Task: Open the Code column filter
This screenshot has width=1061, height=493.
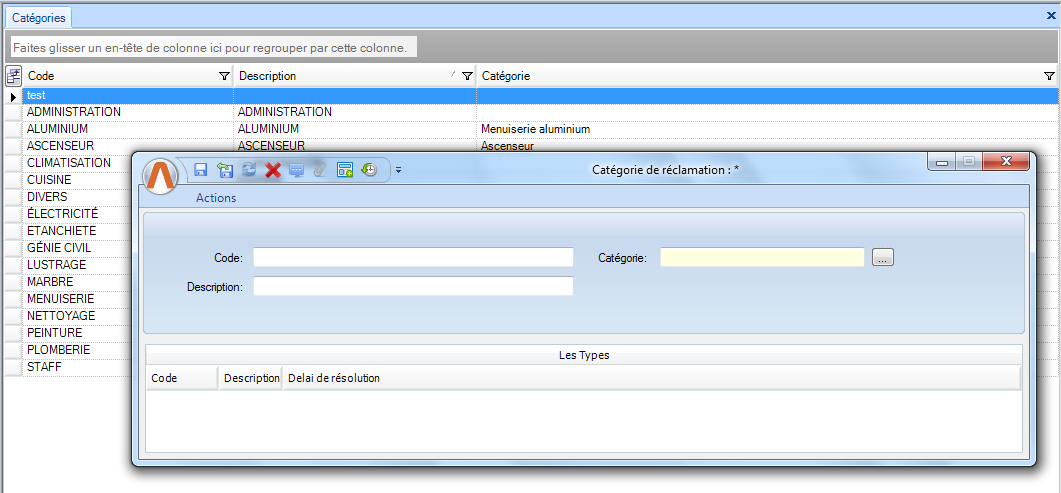Action: click(224, 76)
